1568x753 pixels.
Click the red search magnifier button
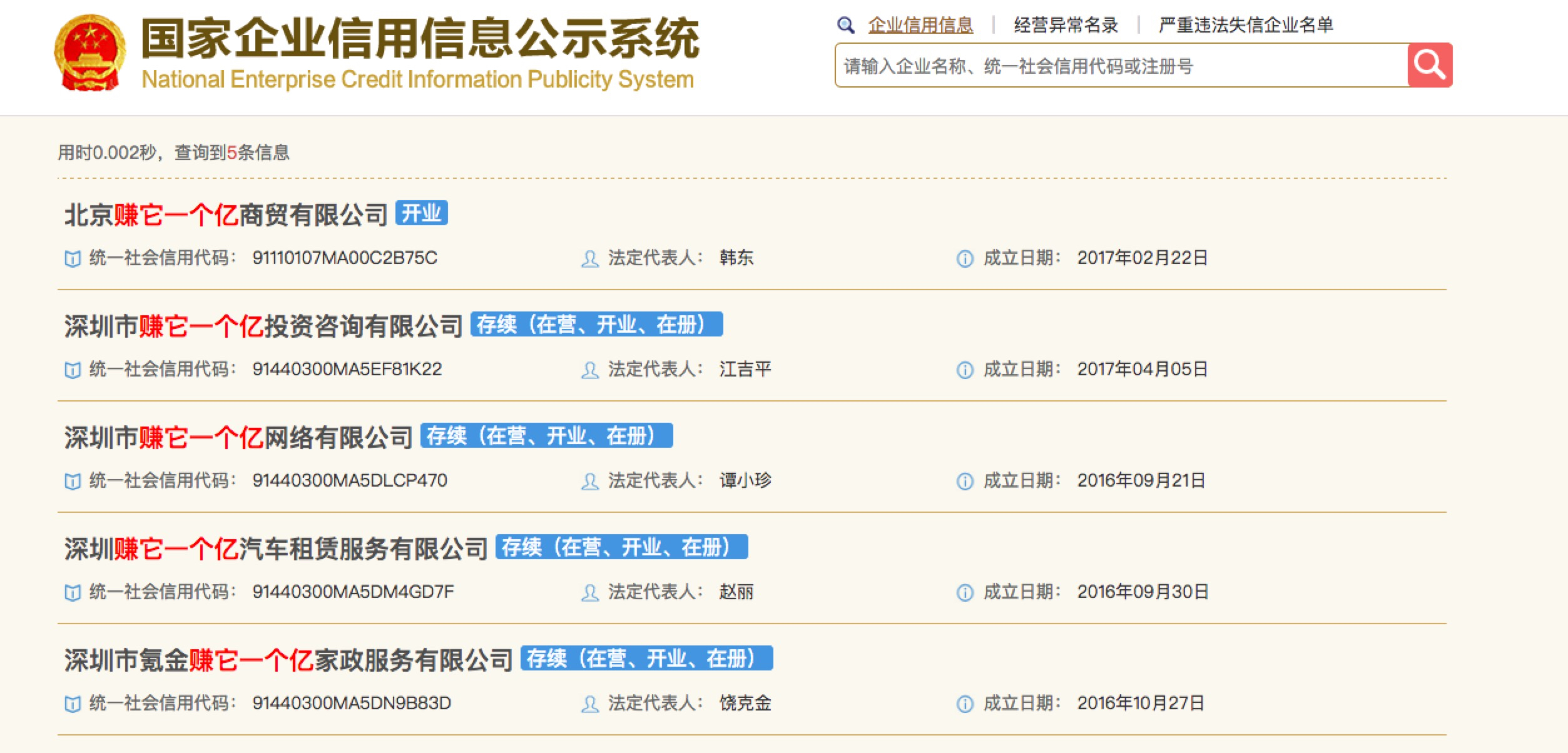[x=1430, y=65]
